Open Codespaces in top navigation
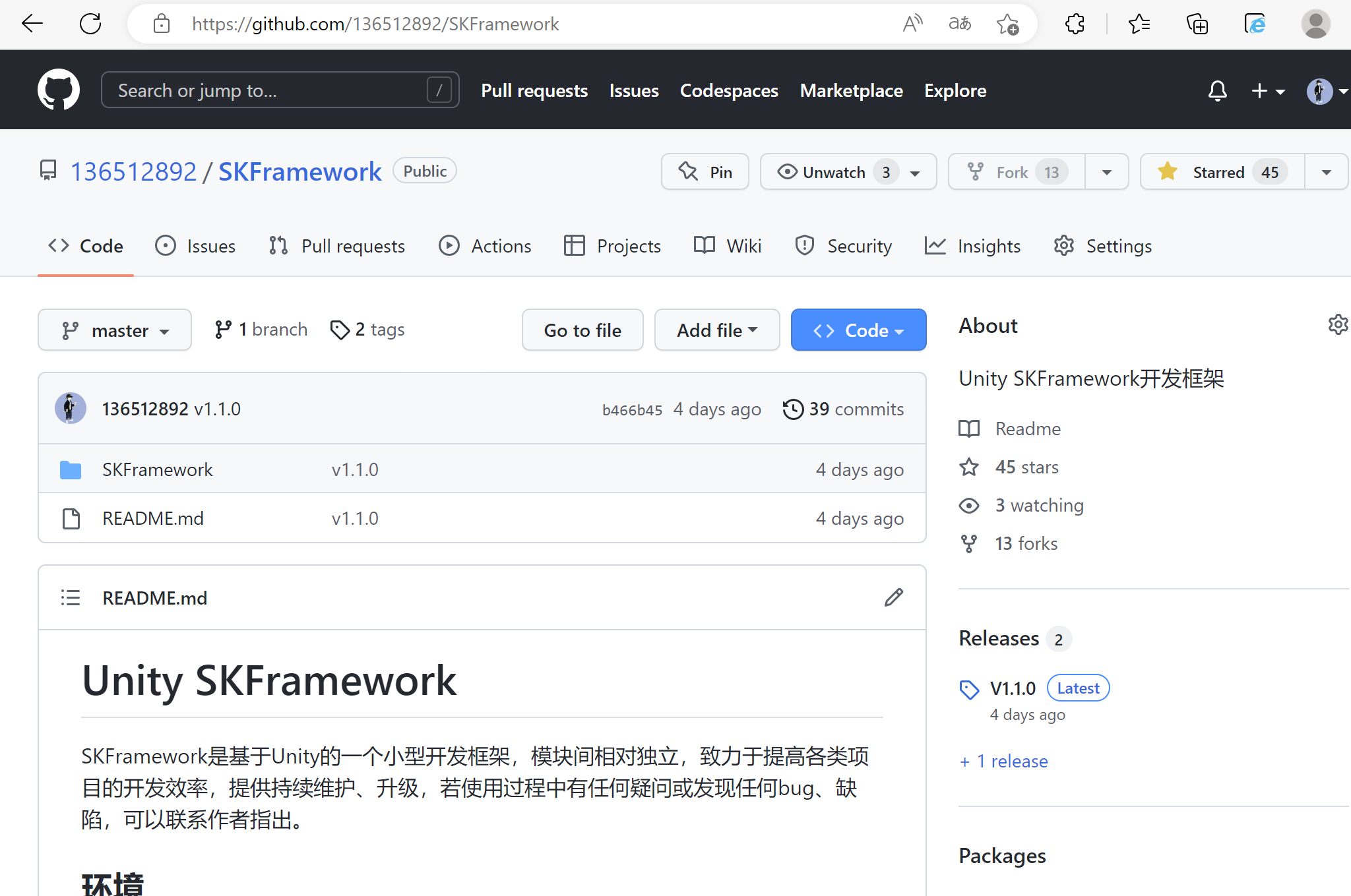 pos(729,90)
